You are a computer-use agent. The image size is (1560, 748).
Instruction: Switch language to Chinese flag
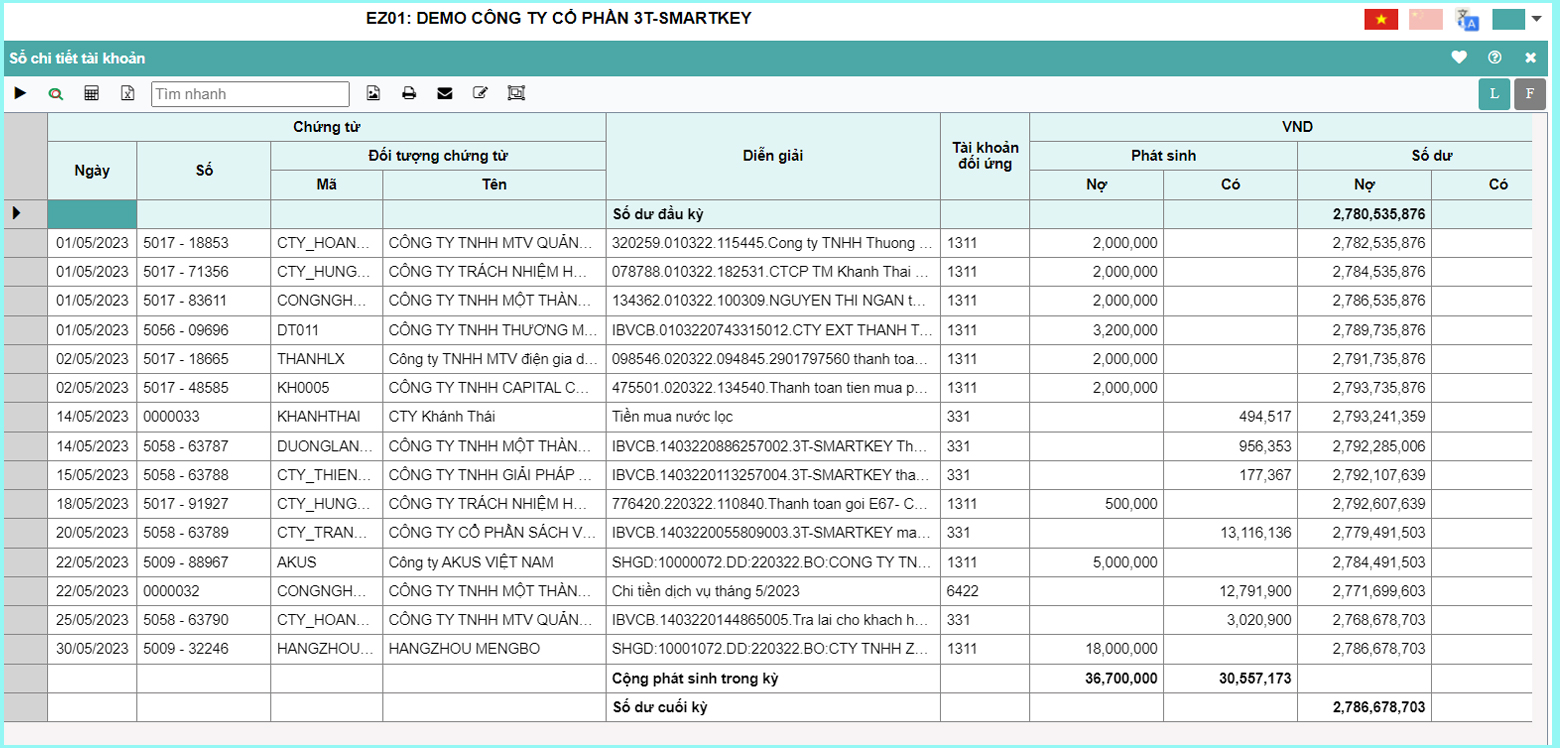(x=1425, y=19)
